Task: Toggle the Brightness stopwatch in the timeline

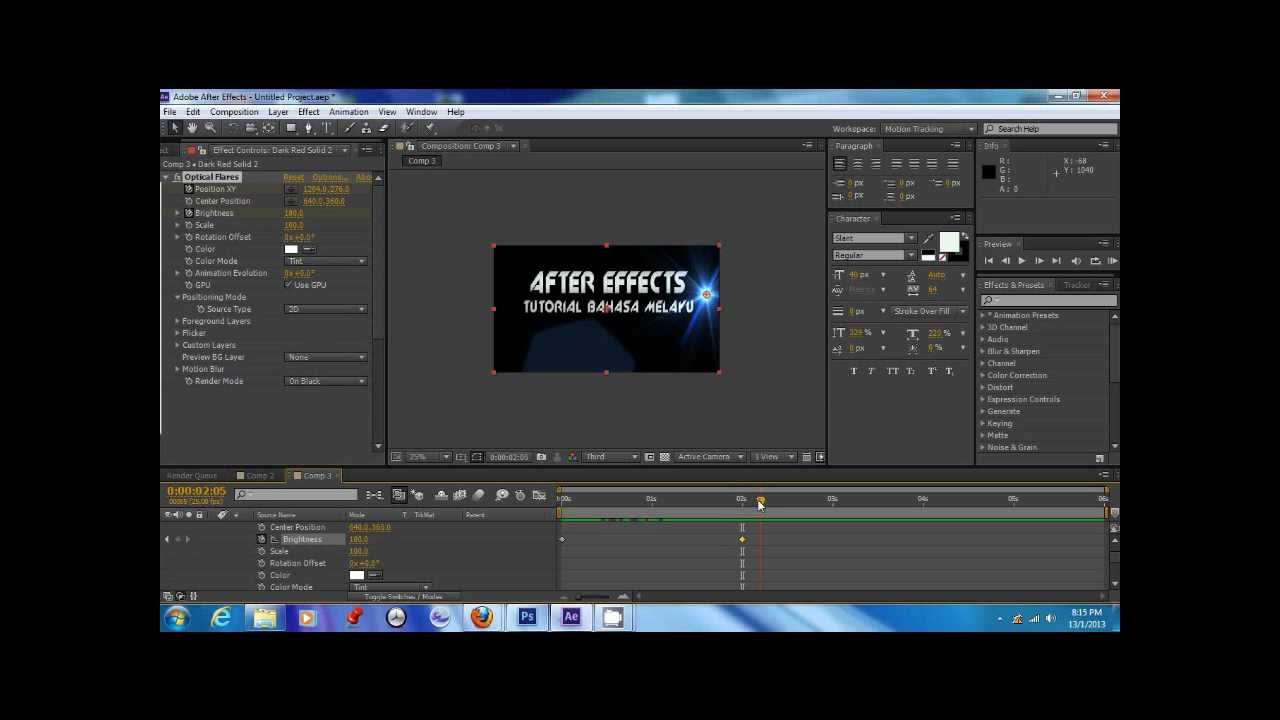Action: (262, 539)
